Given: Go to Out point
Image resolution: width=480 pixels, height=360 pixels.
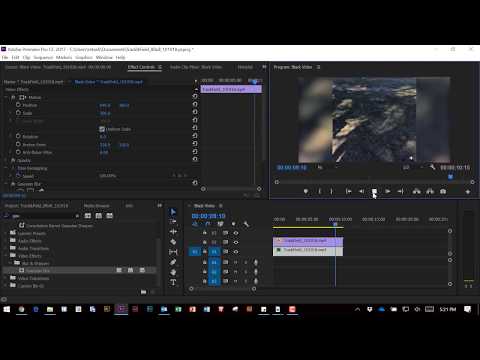Looking at the screenshot, I should coord(401,191).
